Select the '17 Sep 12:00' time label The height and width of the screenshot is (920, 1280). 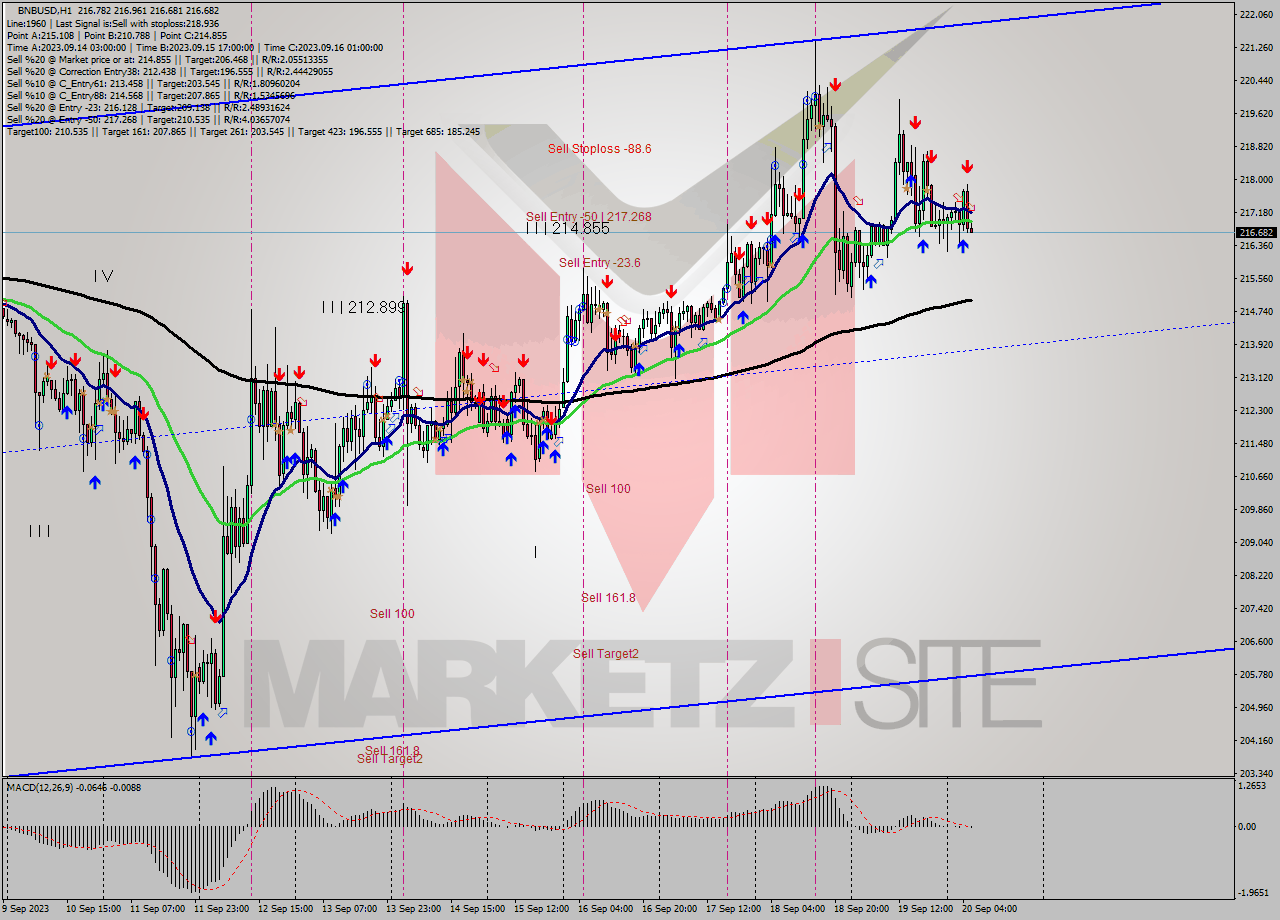click(x=733, y=909)
